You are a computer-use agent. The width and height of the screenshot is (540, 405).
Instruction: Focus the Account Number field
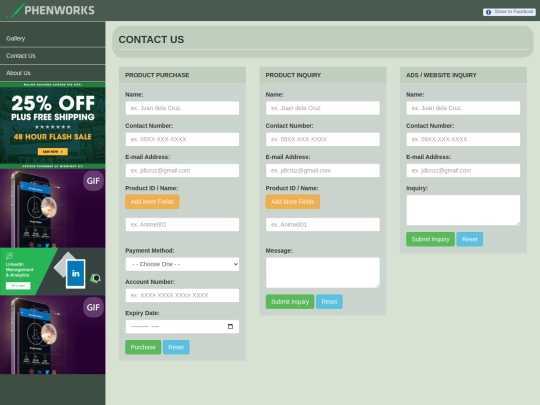click(182, 295)
